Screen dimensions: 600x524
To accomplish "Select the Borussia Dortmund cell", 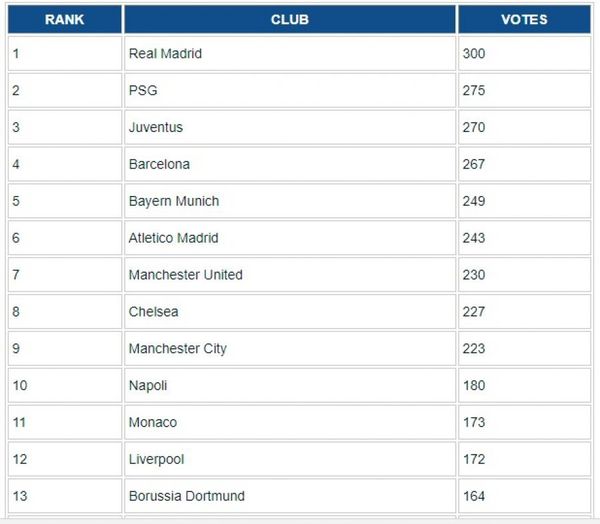I will pos(290,496).
